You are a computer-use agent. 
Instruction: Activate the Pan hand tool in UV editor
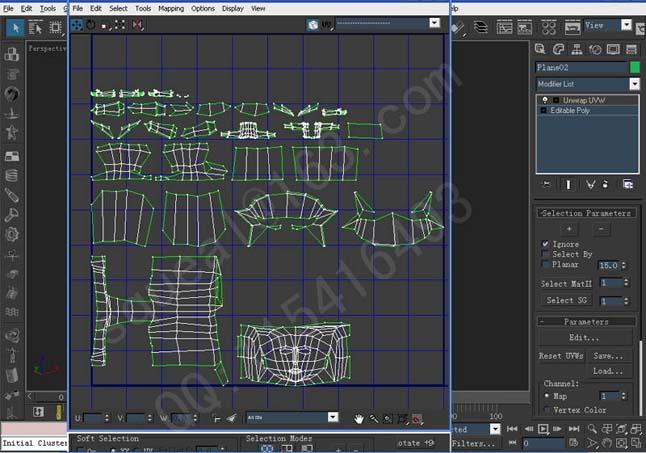click(360, 418)
